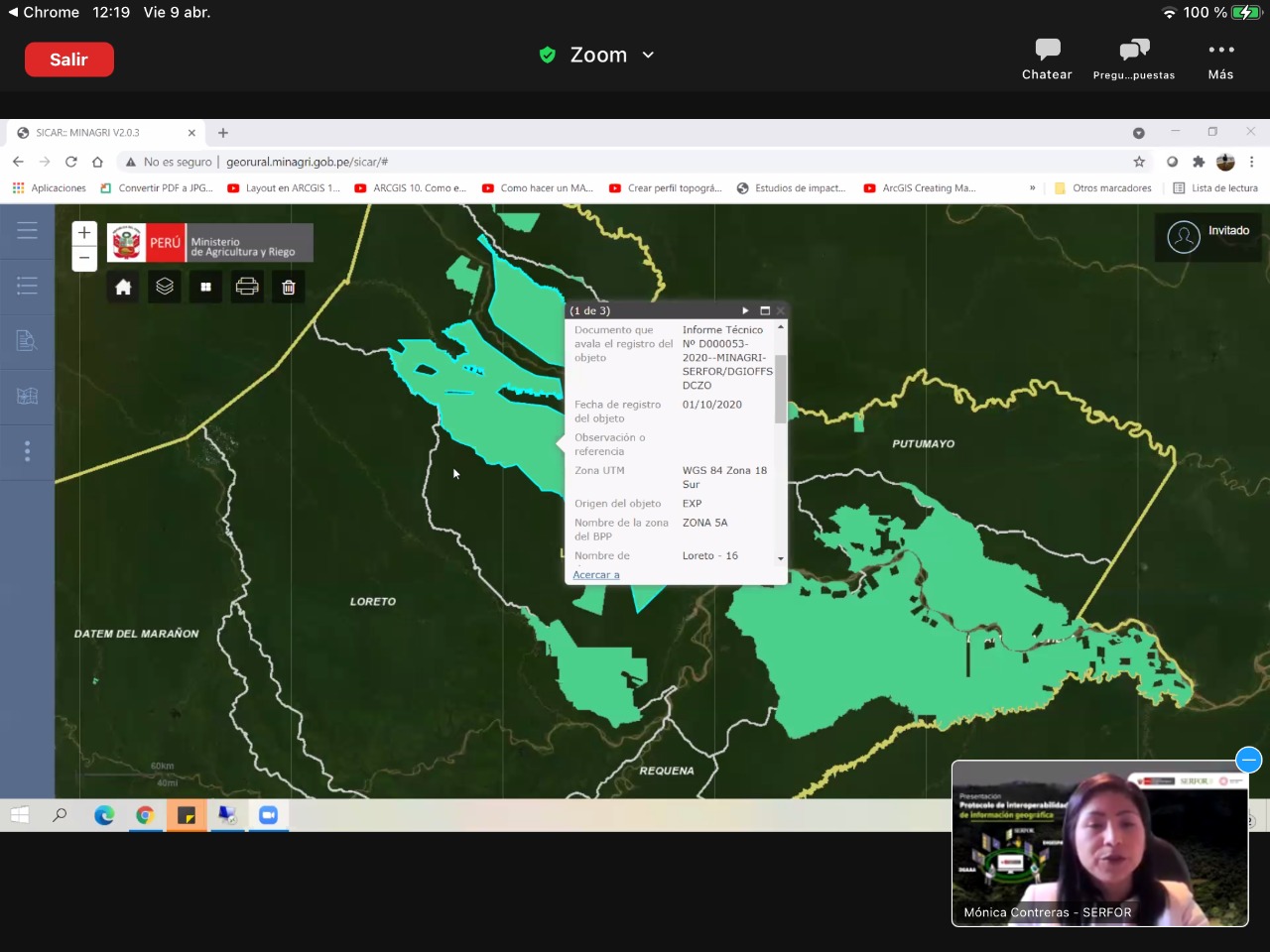Show next feature in the popup
Viewport: 1270px width, 952px height.
coord(745,310)
